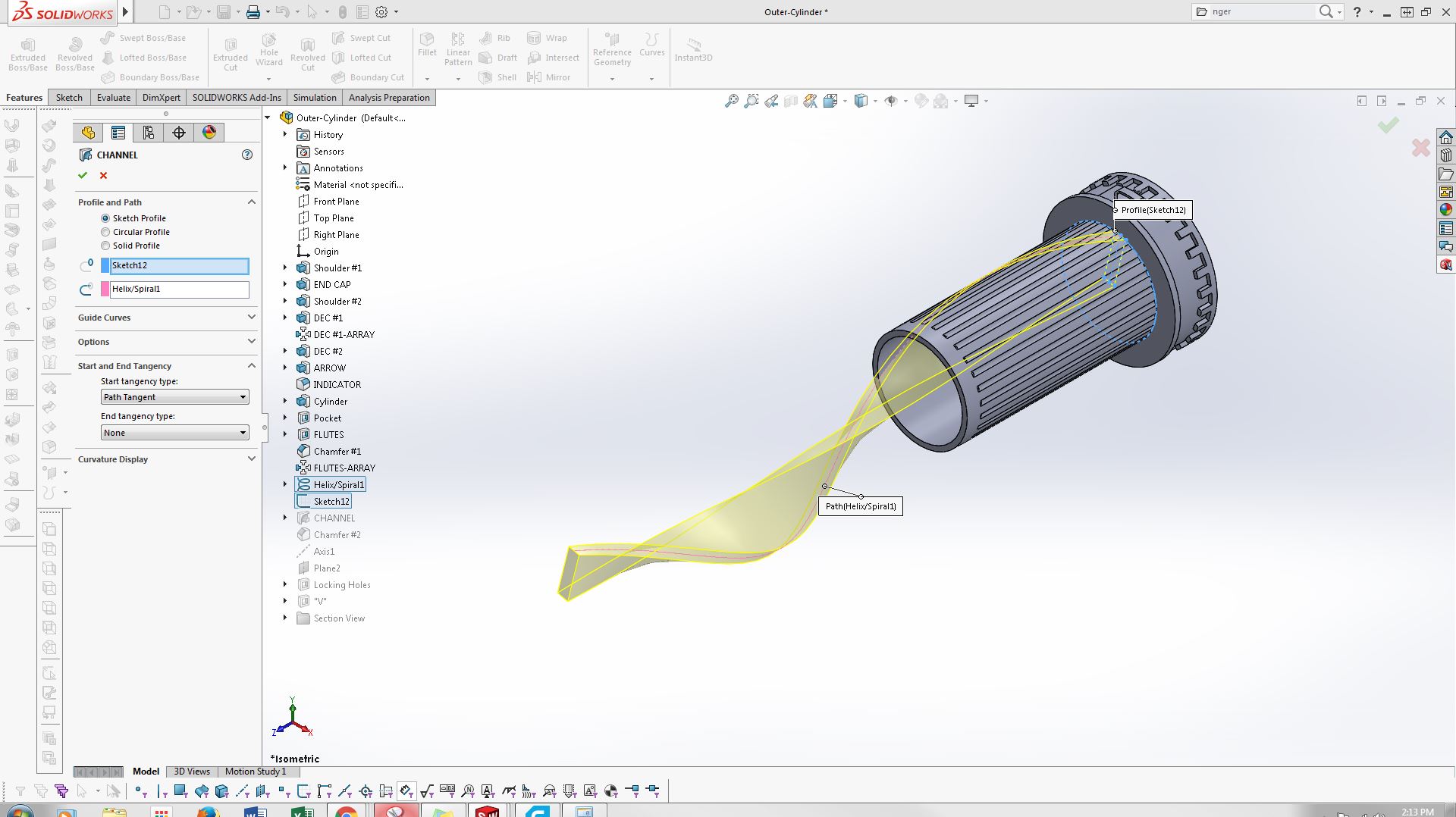Click the pink Helix/Spiral1 path color swatch
The height and width of the screenshot is (817, 1456).
point(105,289)
